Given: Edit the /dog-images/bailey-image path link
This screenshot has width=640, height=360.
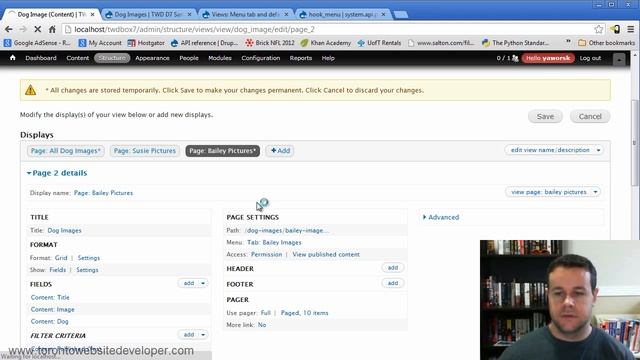Looking at the screenshot, I should (287, 230).
